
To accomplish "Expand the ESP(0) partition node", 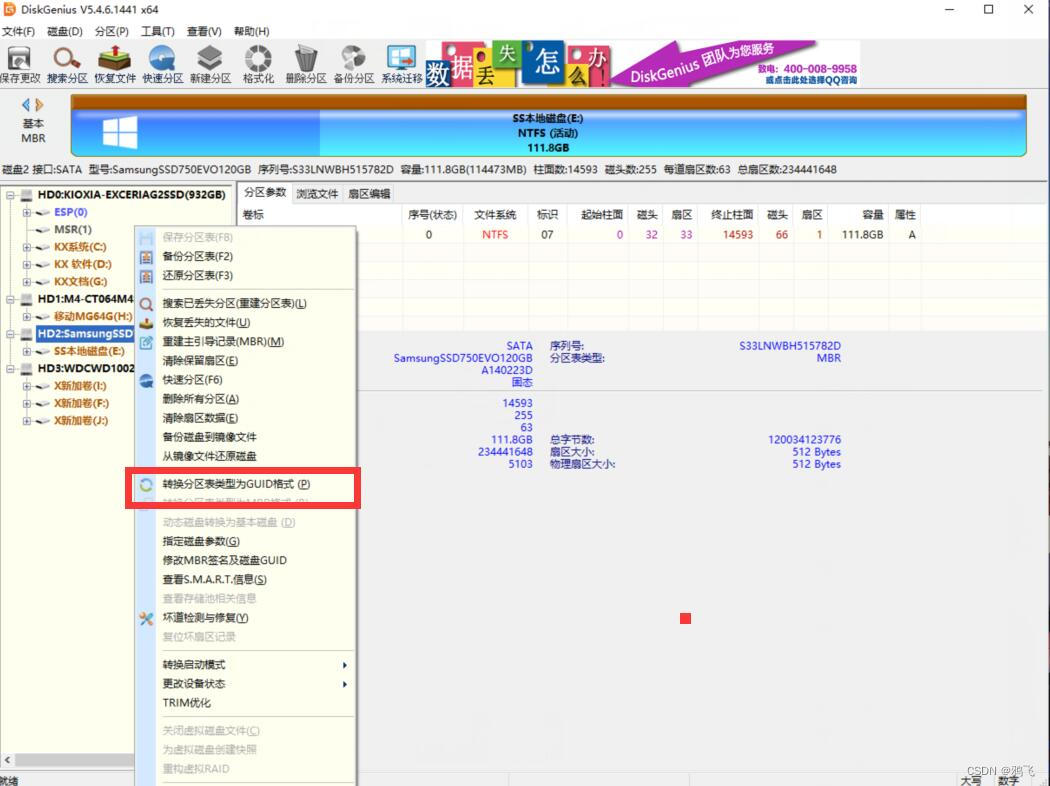I will (x=27, y=212).
